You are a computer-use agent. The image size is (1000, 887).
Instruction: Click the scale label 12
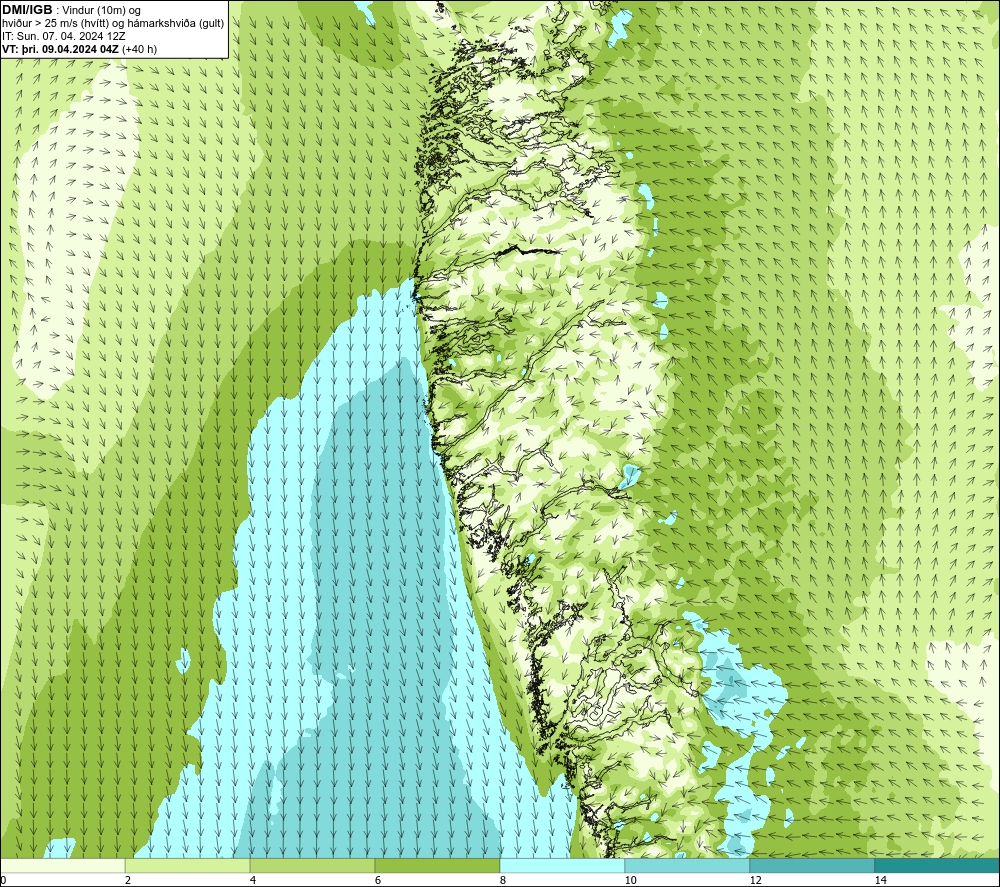tap(756, 880)
